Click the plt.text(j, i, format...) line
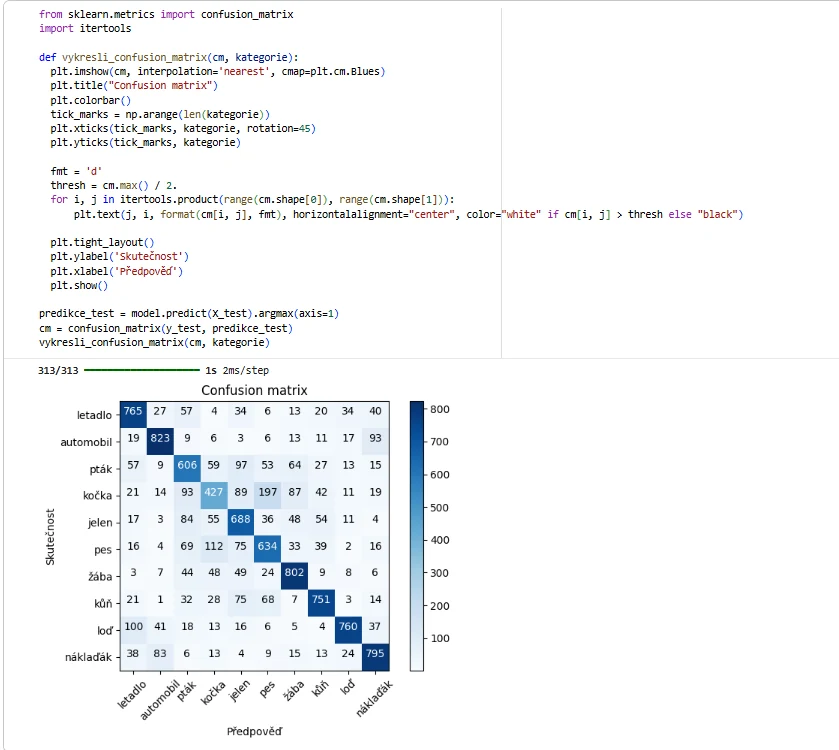Image resolution: width=839 pixels, height=750 pixels. (409, 215)
